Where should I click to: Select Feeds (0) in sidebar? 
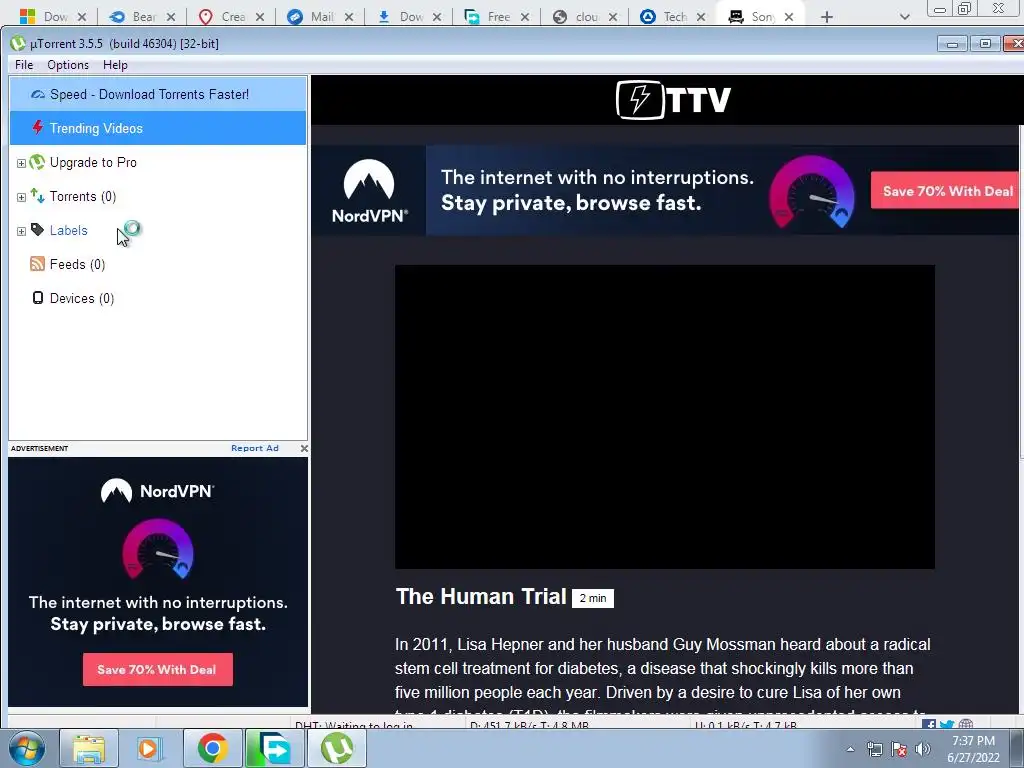pyautogui.click(x=77, y=264)
